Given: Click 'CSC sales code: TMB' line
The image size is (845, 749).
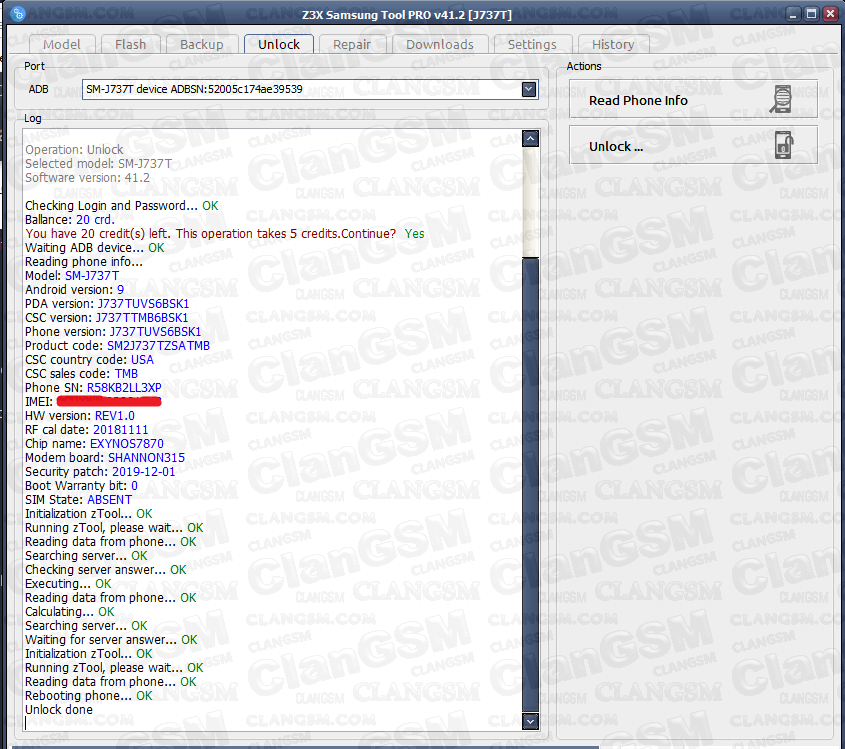Looking at the screenshot, I should 81,373.
